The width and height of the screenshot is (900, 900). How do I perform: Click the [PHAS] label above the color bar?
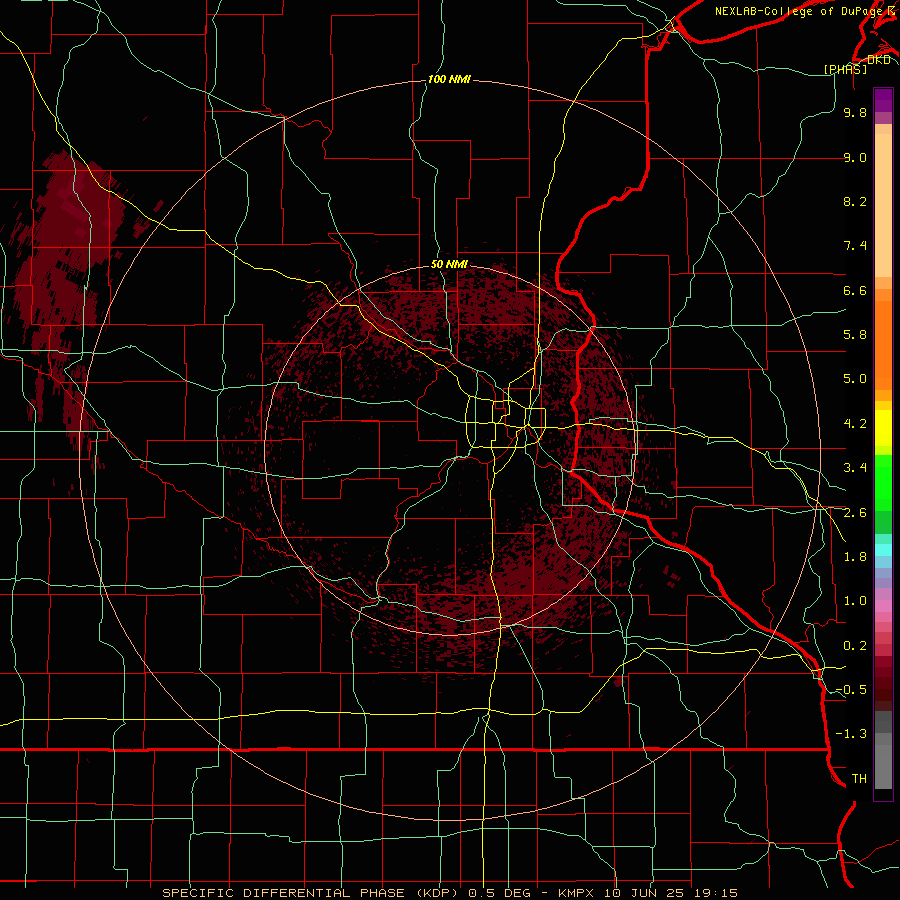point(845,69)
